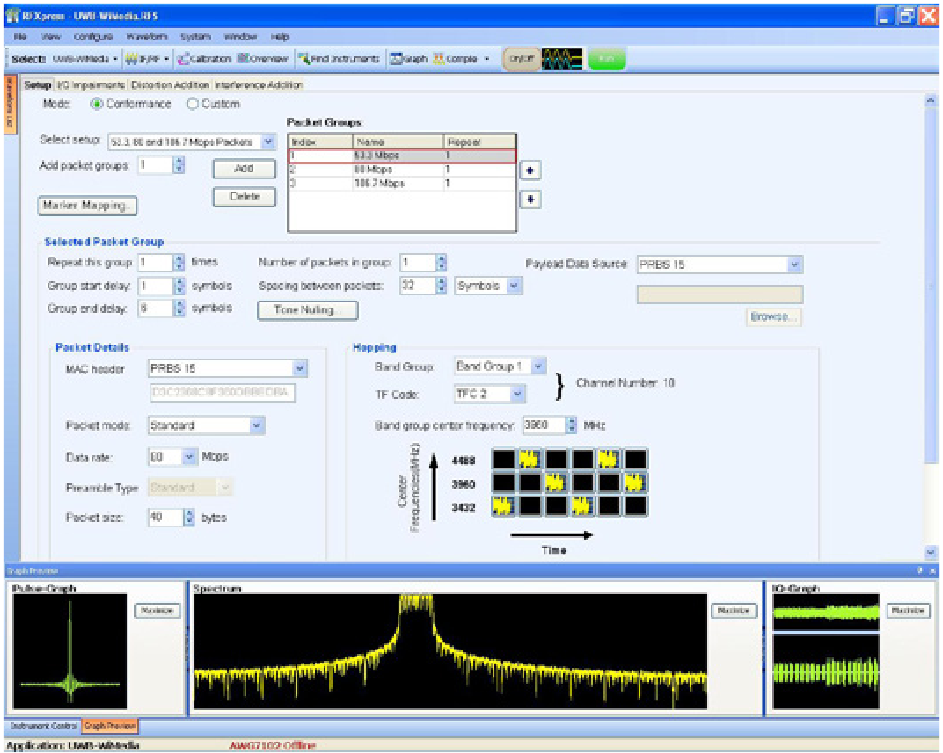943x753 pixels.
Task: Click the Tone Nulling button
Action: 308,309
